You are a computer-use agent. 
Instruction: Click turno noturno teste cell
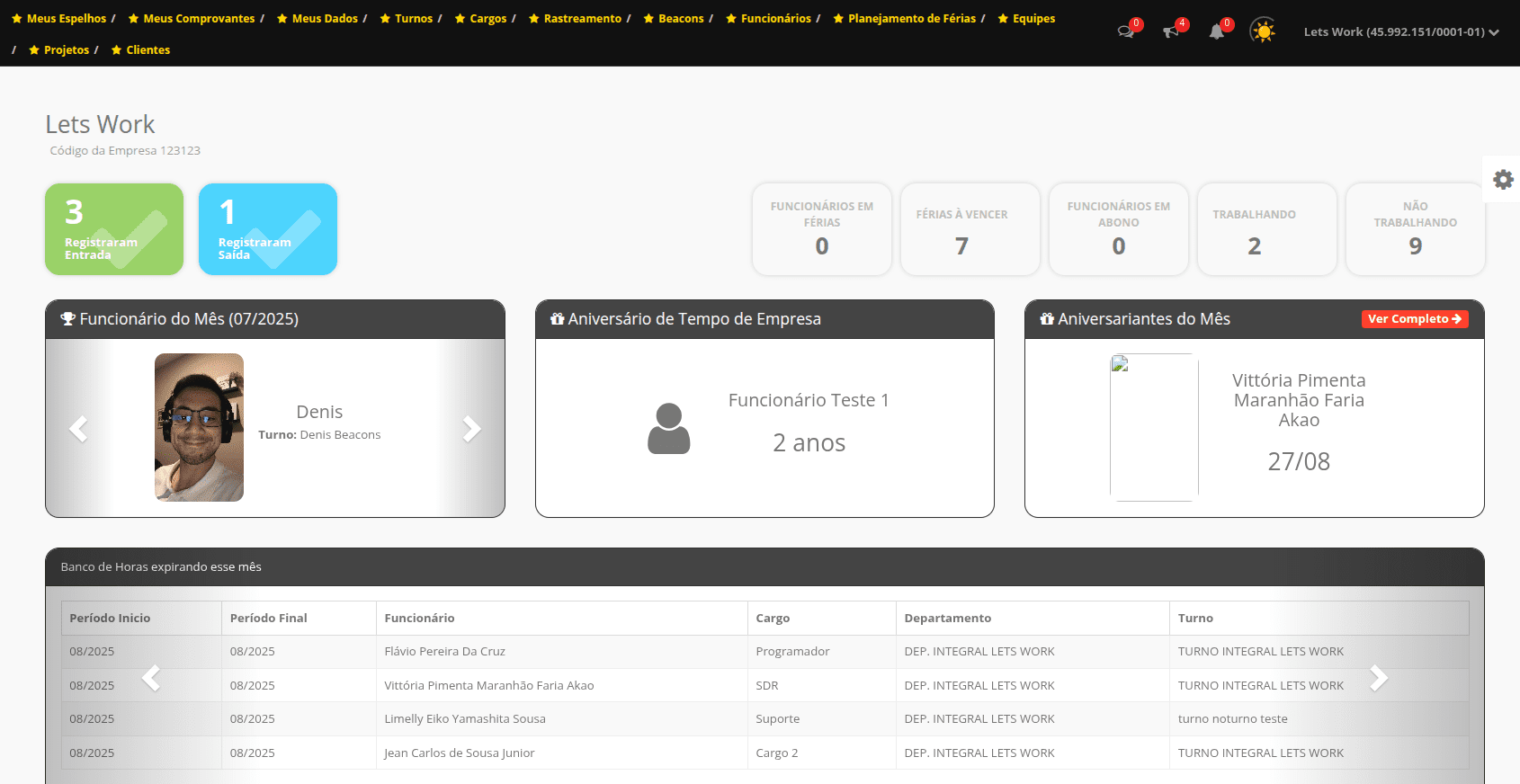[x=1319, y=719]
